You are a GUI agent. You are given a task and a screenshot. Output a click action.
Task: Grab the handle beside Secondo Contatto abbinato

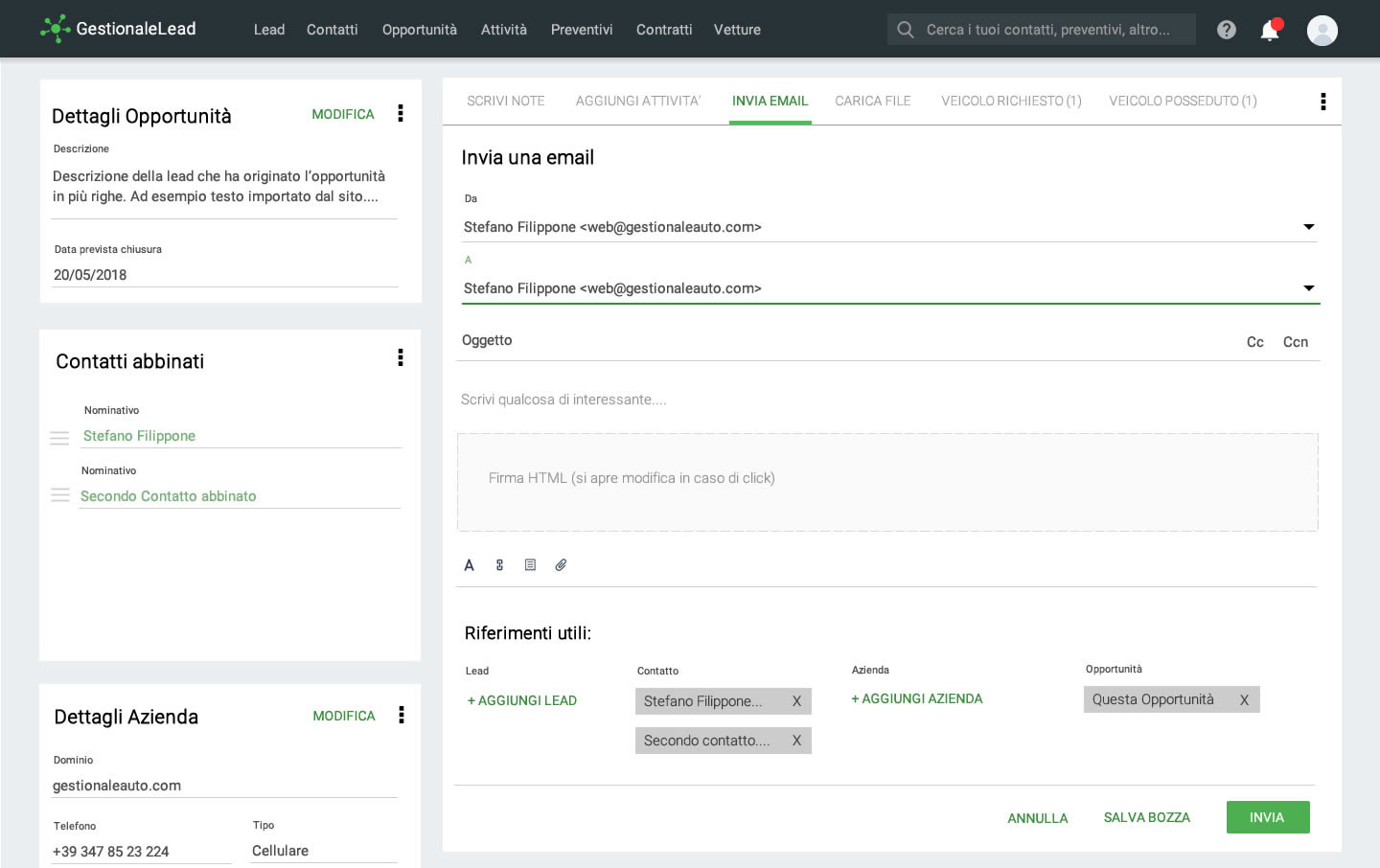point(60,495)
